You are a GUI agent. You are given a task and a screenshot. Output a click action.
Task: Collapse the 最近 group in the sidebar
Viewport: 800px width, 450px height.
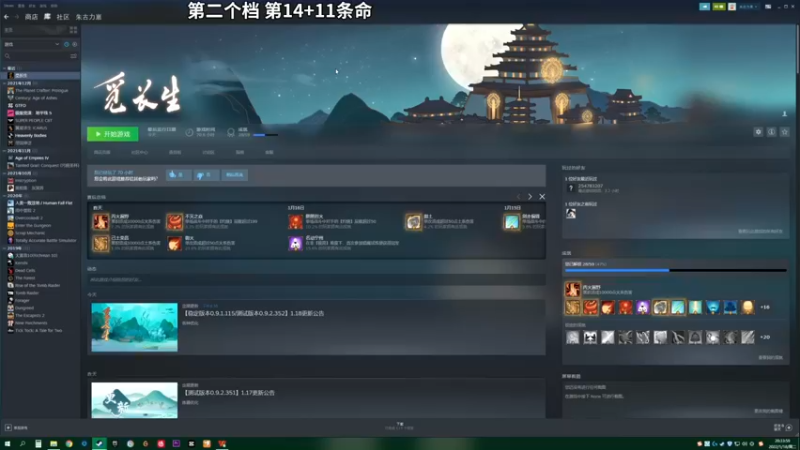point(5,68)
